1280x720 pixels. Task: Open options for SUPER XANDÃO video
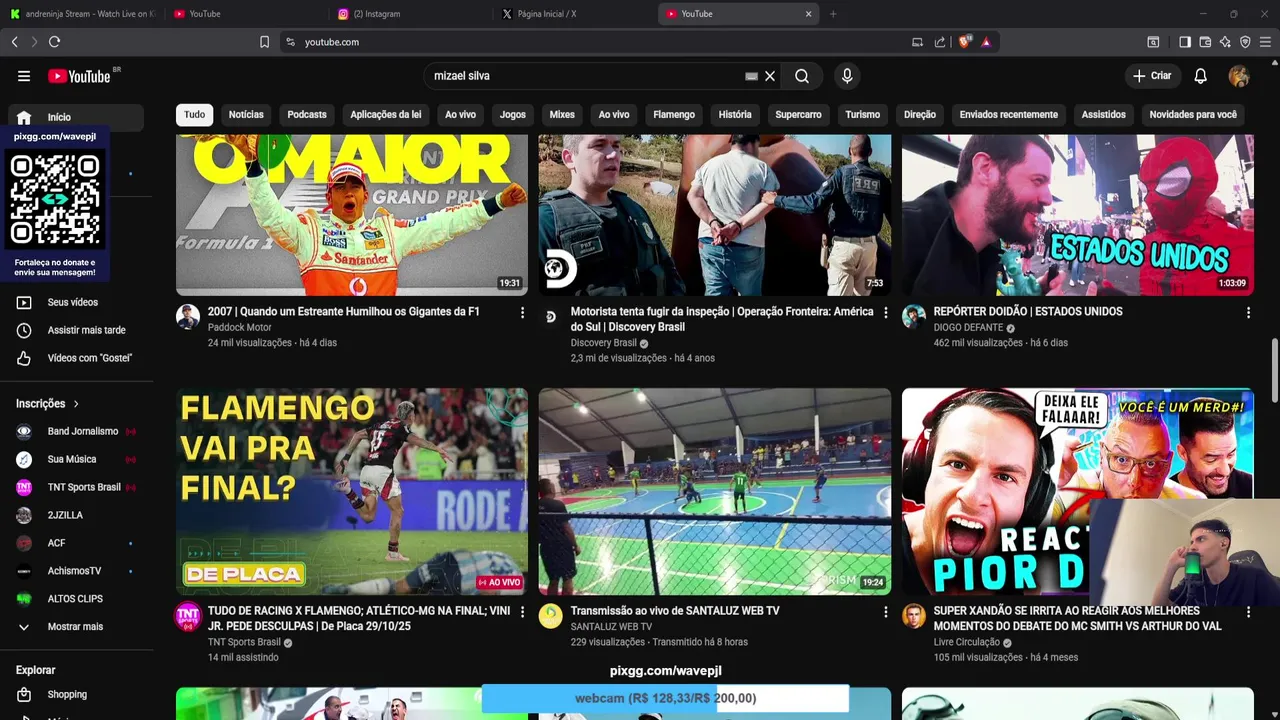1248,612
